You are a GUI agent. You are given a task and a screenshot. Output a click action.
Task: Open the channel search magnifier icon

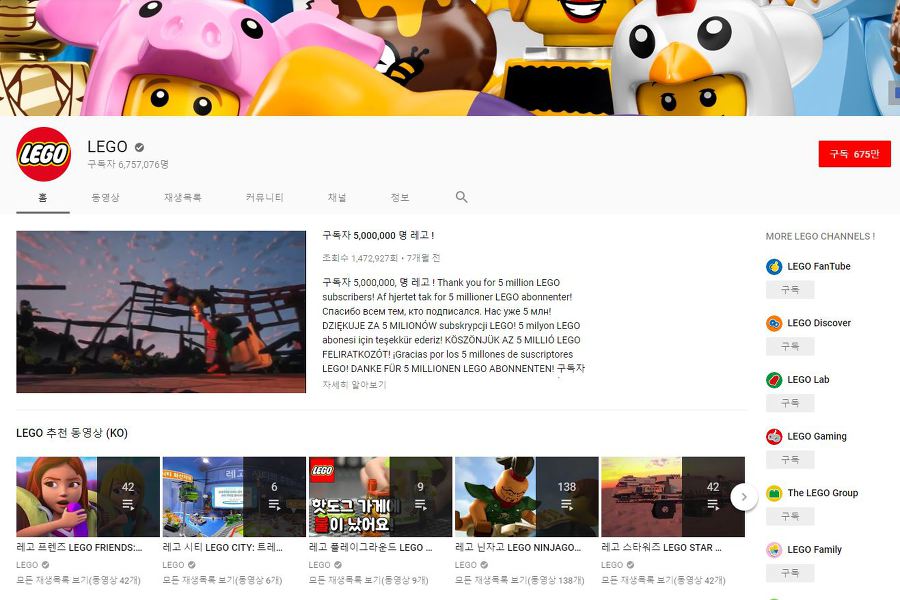click(461, 197)
